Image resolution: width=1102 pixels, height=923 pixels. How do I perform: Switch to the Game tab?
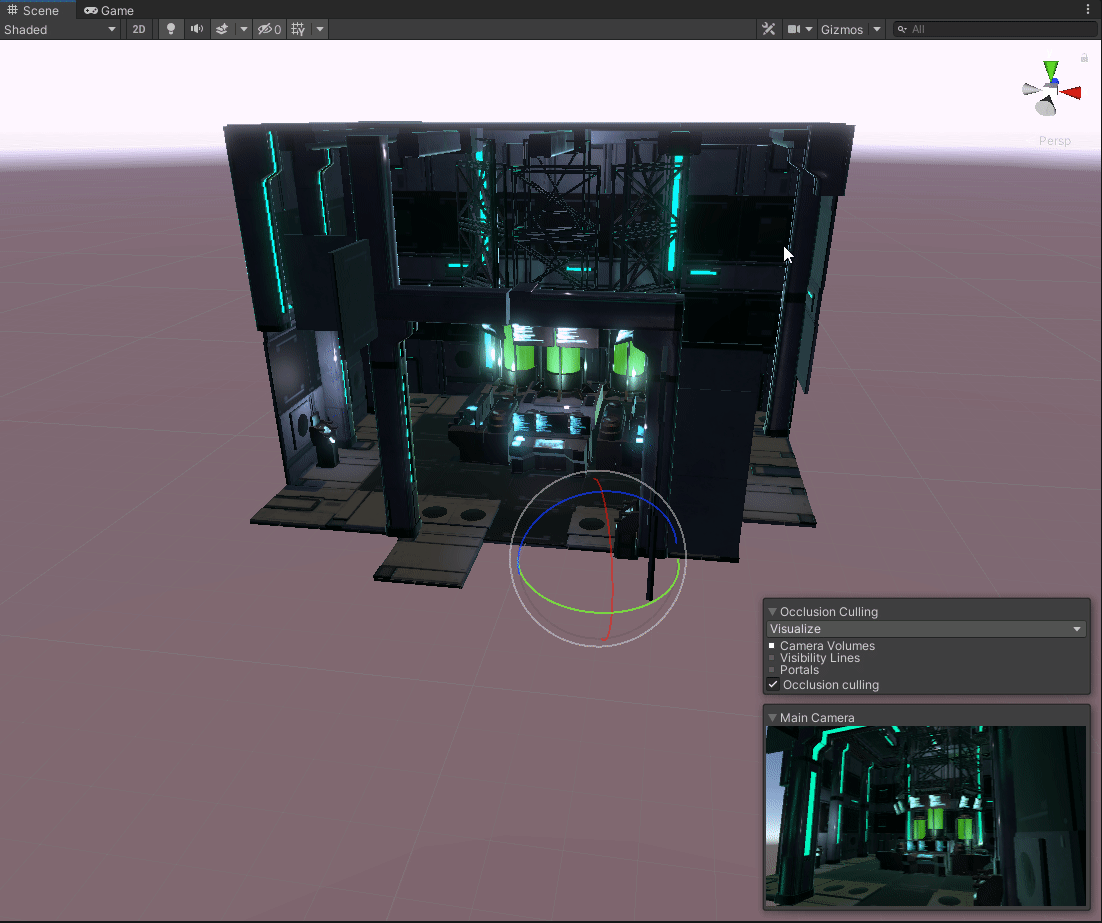(x=109, y=11)
